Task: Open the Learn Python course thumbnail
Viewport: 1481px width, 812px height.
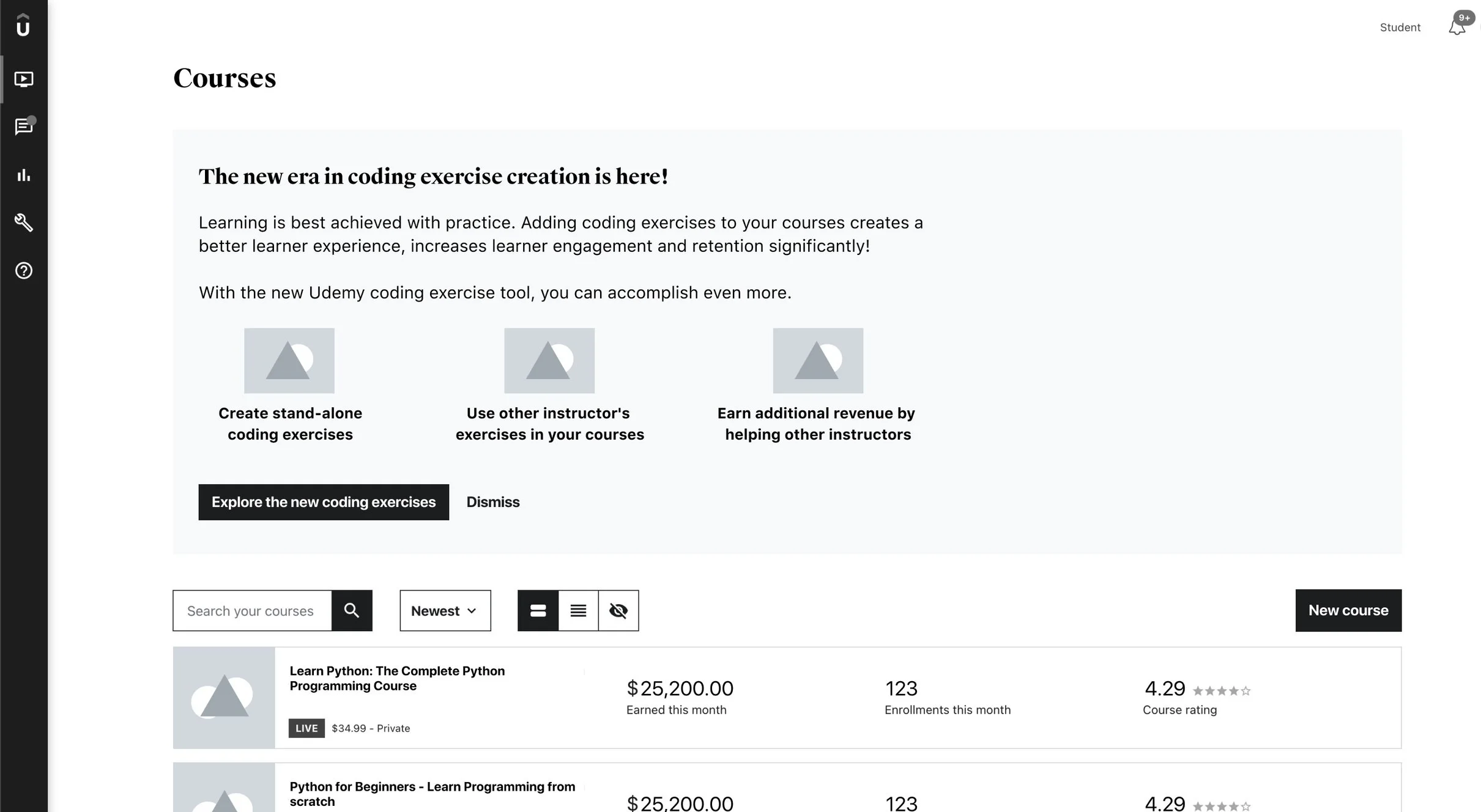Action: coord(224,698)
